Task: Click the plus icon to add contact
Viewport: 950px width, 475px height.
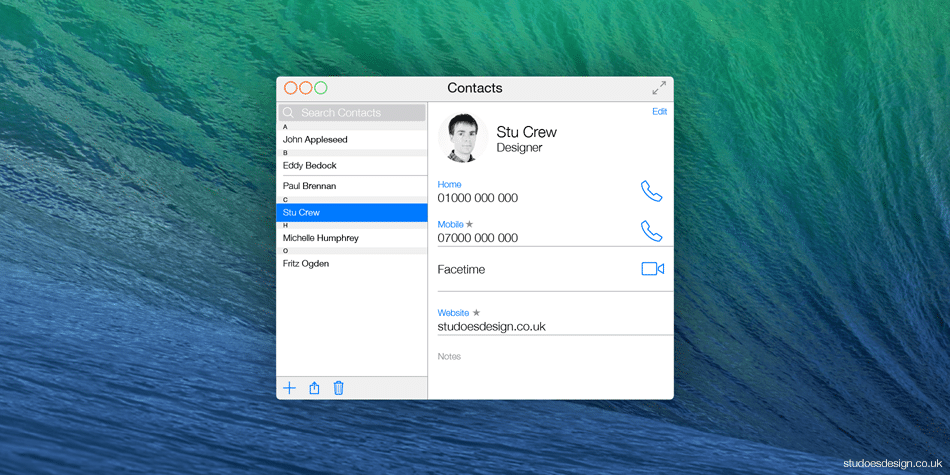Action: [x=289, y=388]
